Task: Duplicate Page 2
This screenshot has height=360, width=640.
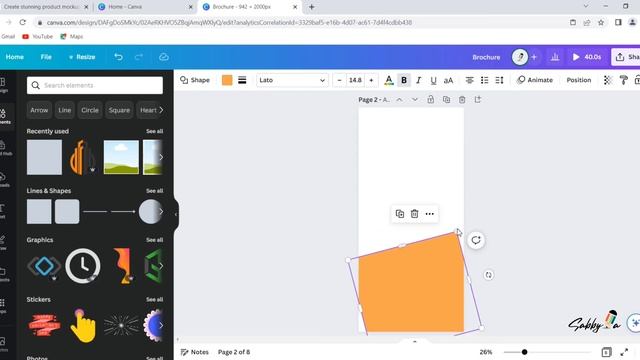Action: (x=446, y=100)
